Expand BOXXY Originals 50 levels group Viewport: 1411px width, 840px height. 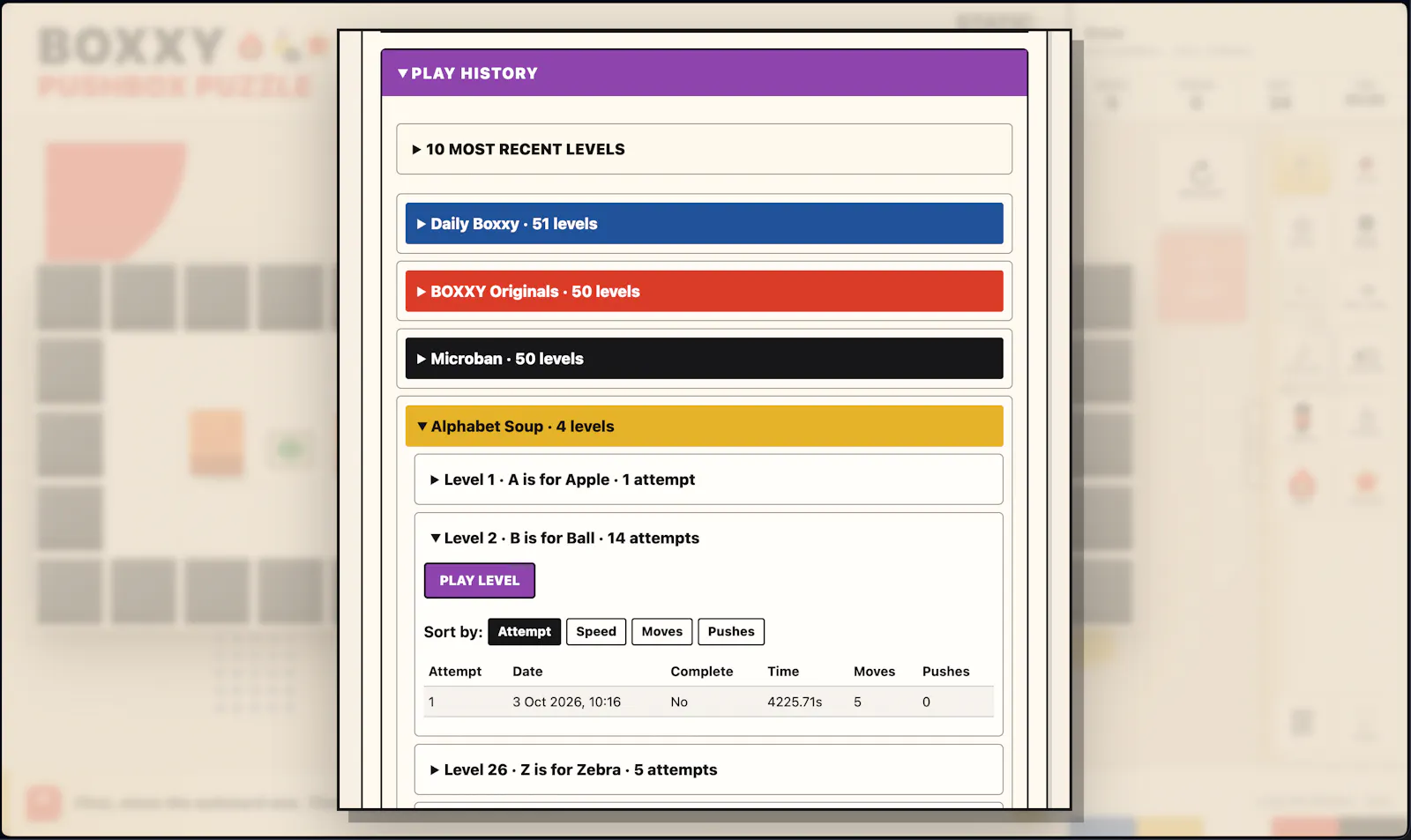coord(704,292)
